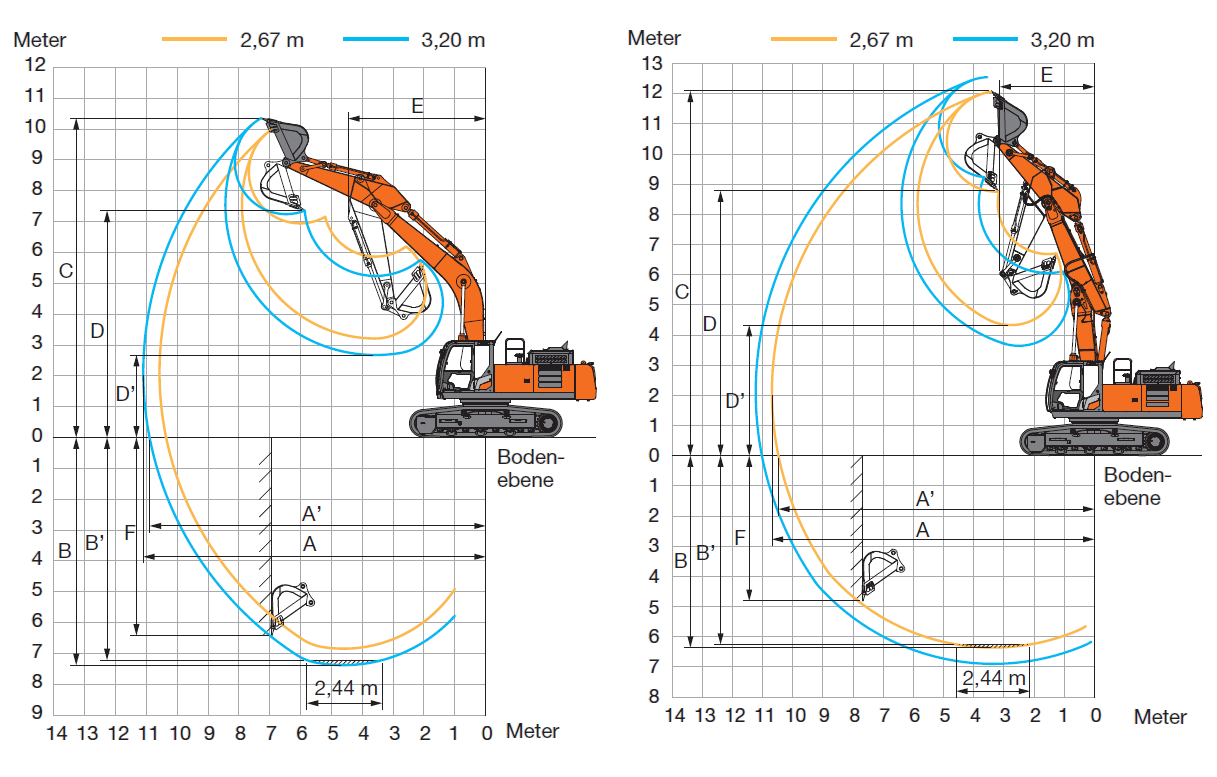Image resolution: width=1217 pixels, height=777 pixels.
Task: Click the 'Bodenebene' label in right diagram
Action: coord(1137,487)
